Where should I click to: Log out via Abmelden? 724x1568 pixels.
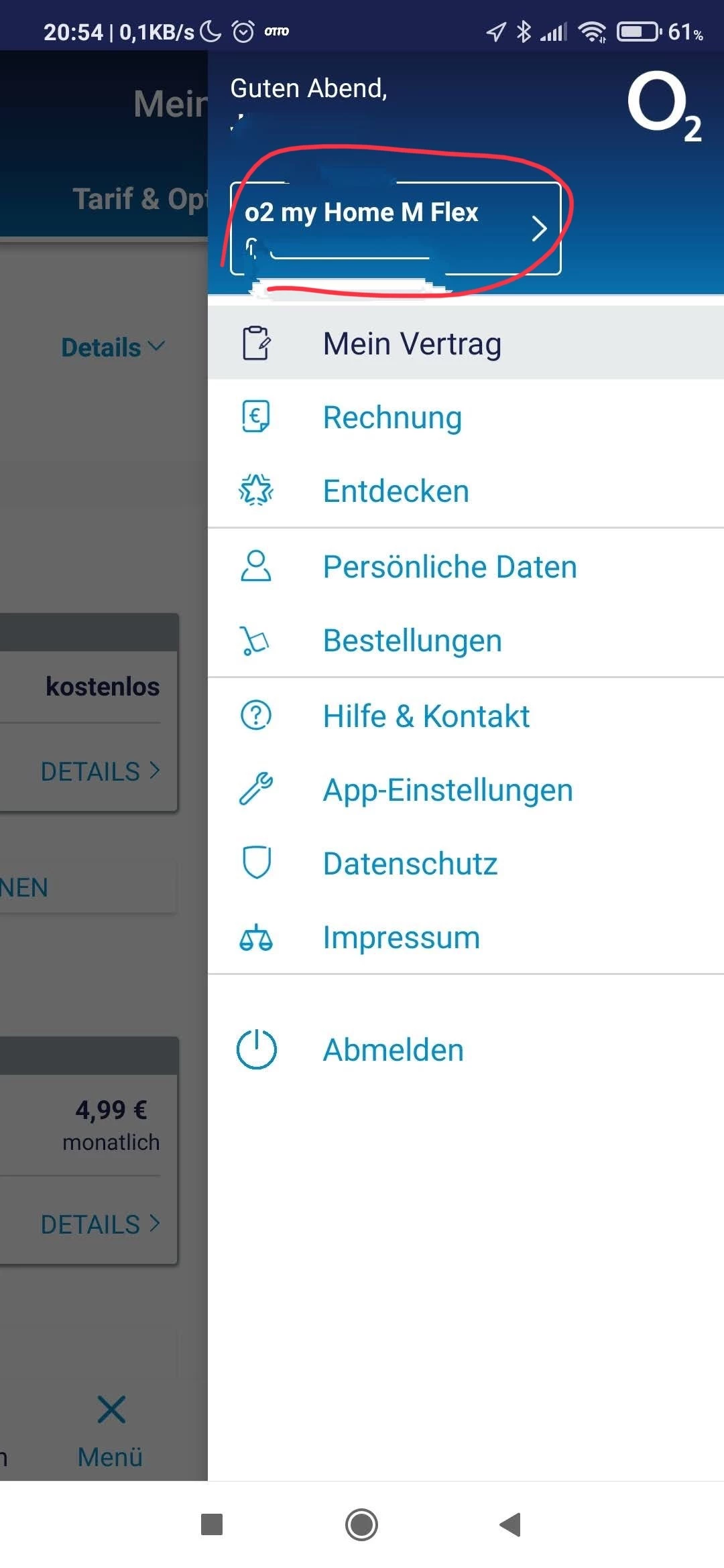[393, 1050]
